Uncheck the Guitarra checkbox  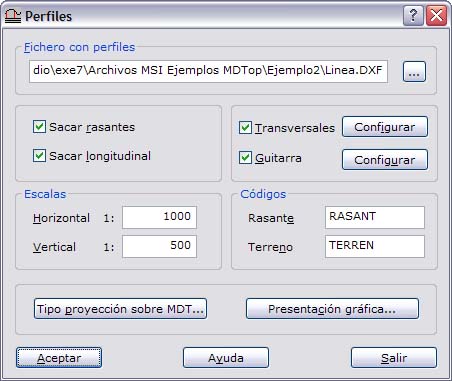[245, 158]
